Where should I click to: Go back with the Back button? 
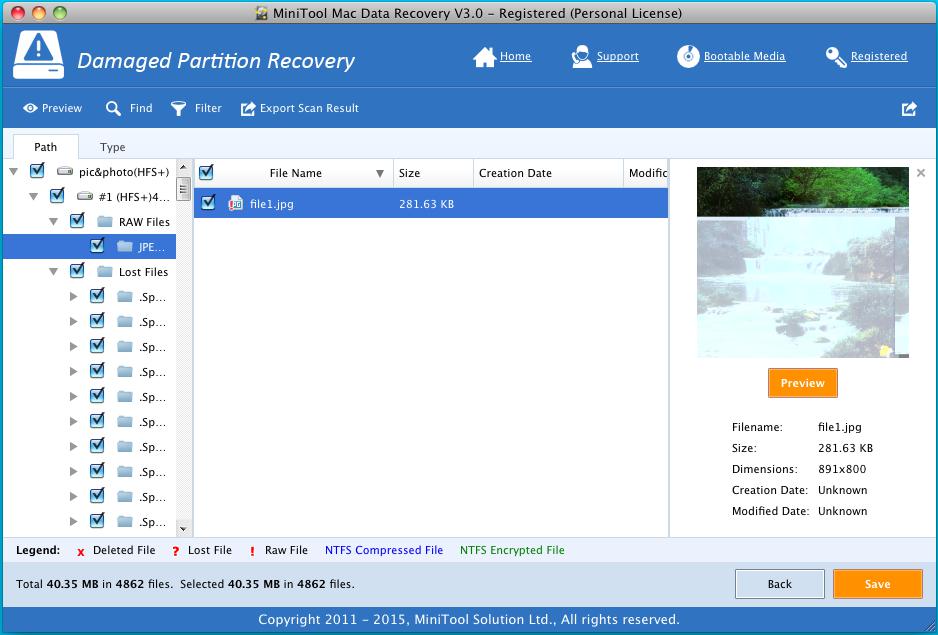pyautogui.click(x=779, y=584)
